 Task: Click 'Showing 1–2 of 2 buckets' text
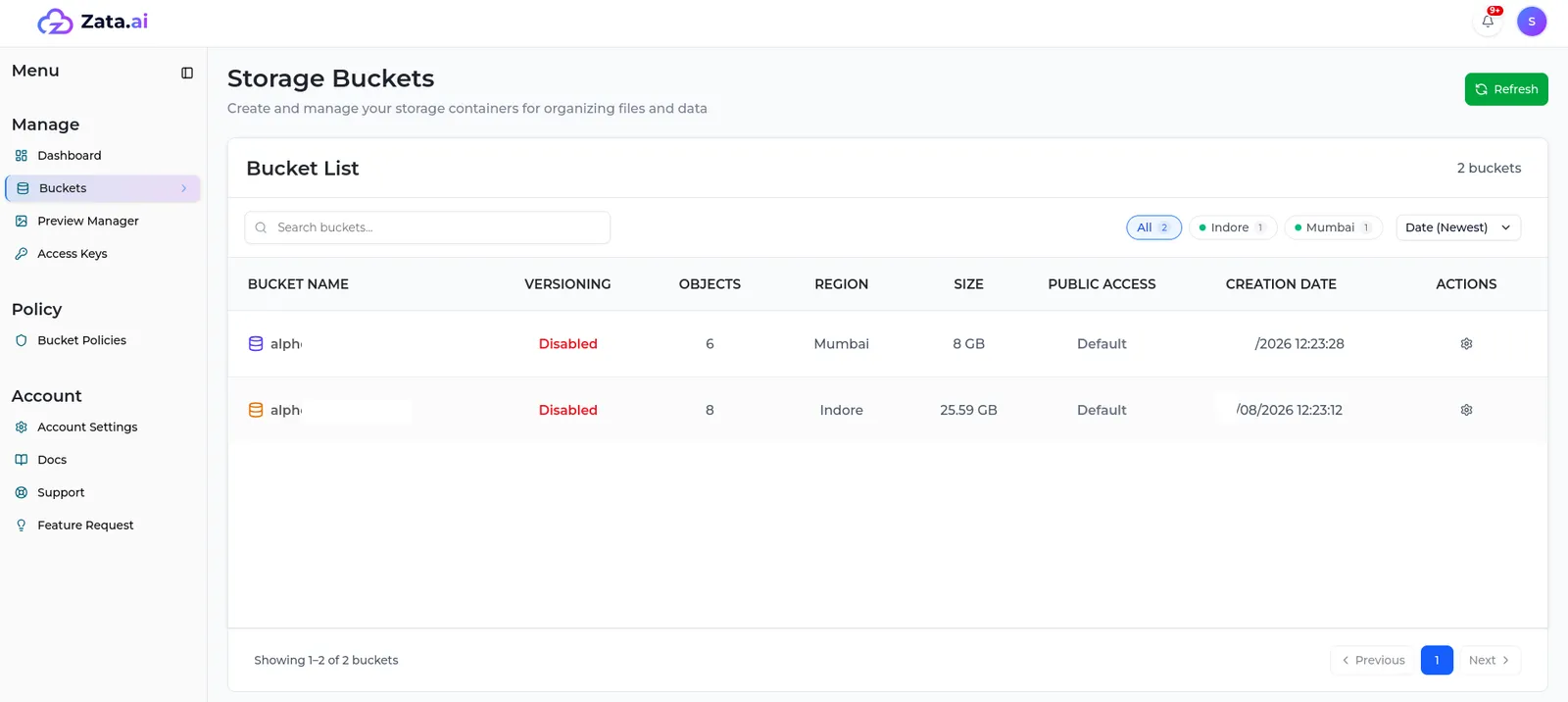[326, 660]
